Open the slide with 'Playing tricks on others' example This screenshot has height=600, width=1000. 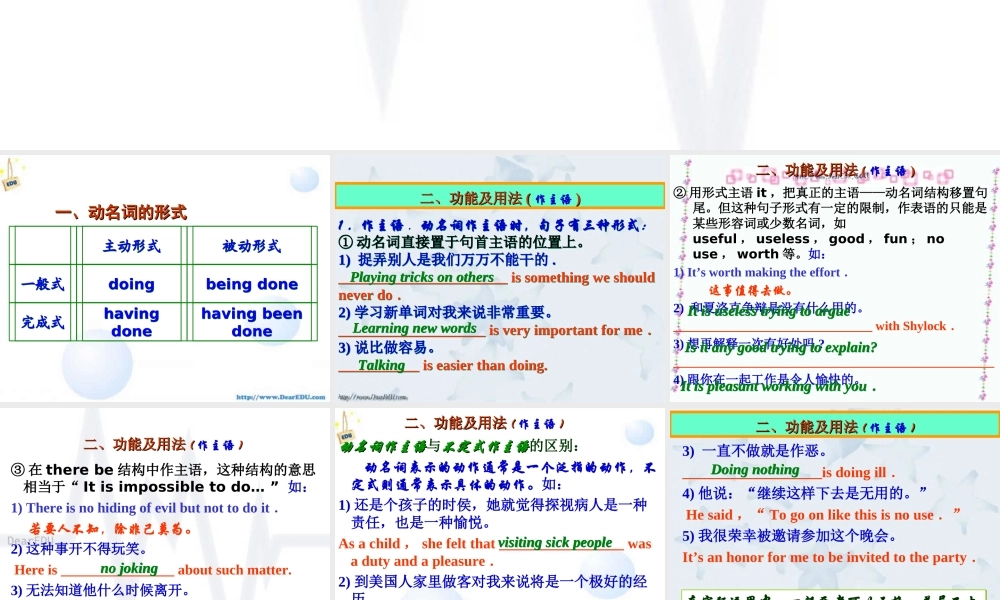click(x=499, y=278)
